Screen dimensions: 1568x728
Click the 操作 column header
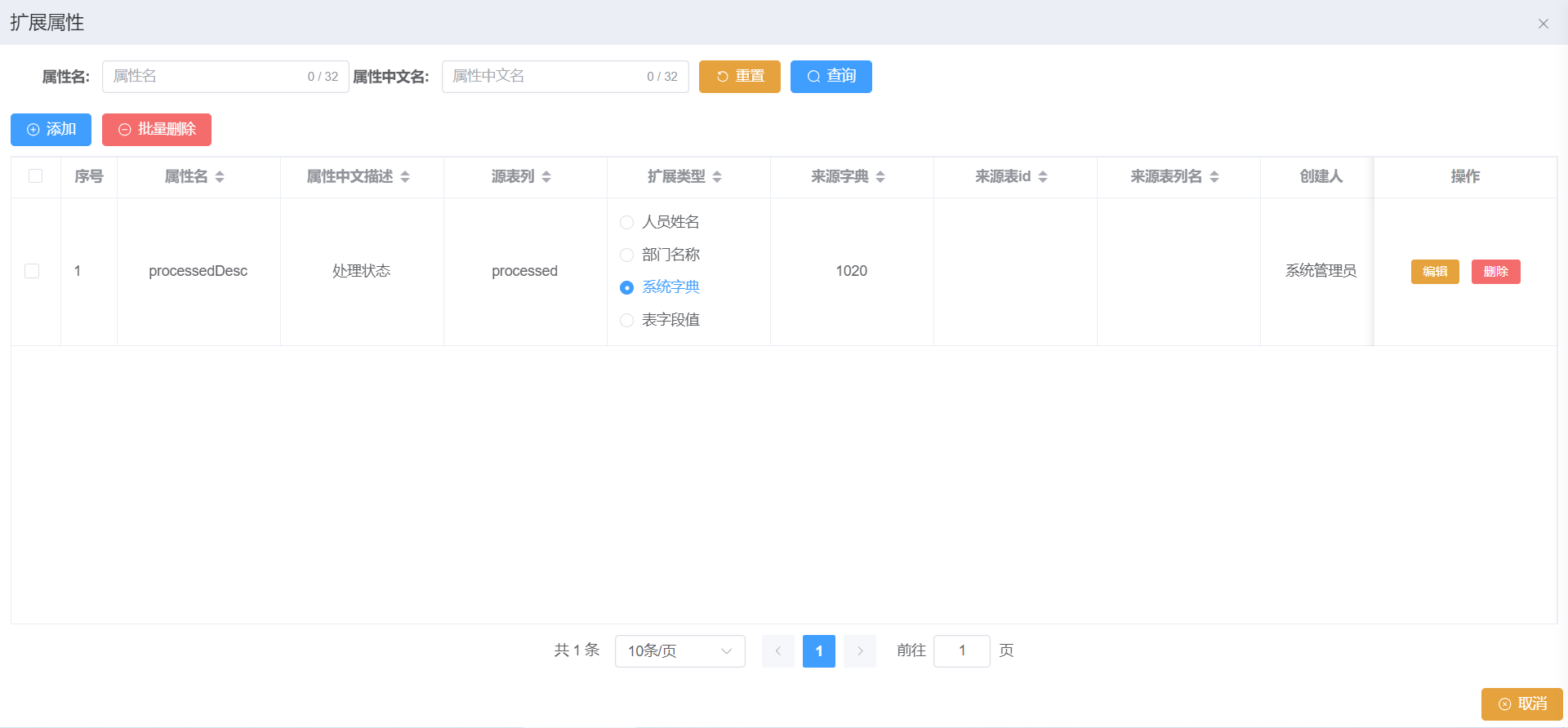coord(1465,176)
